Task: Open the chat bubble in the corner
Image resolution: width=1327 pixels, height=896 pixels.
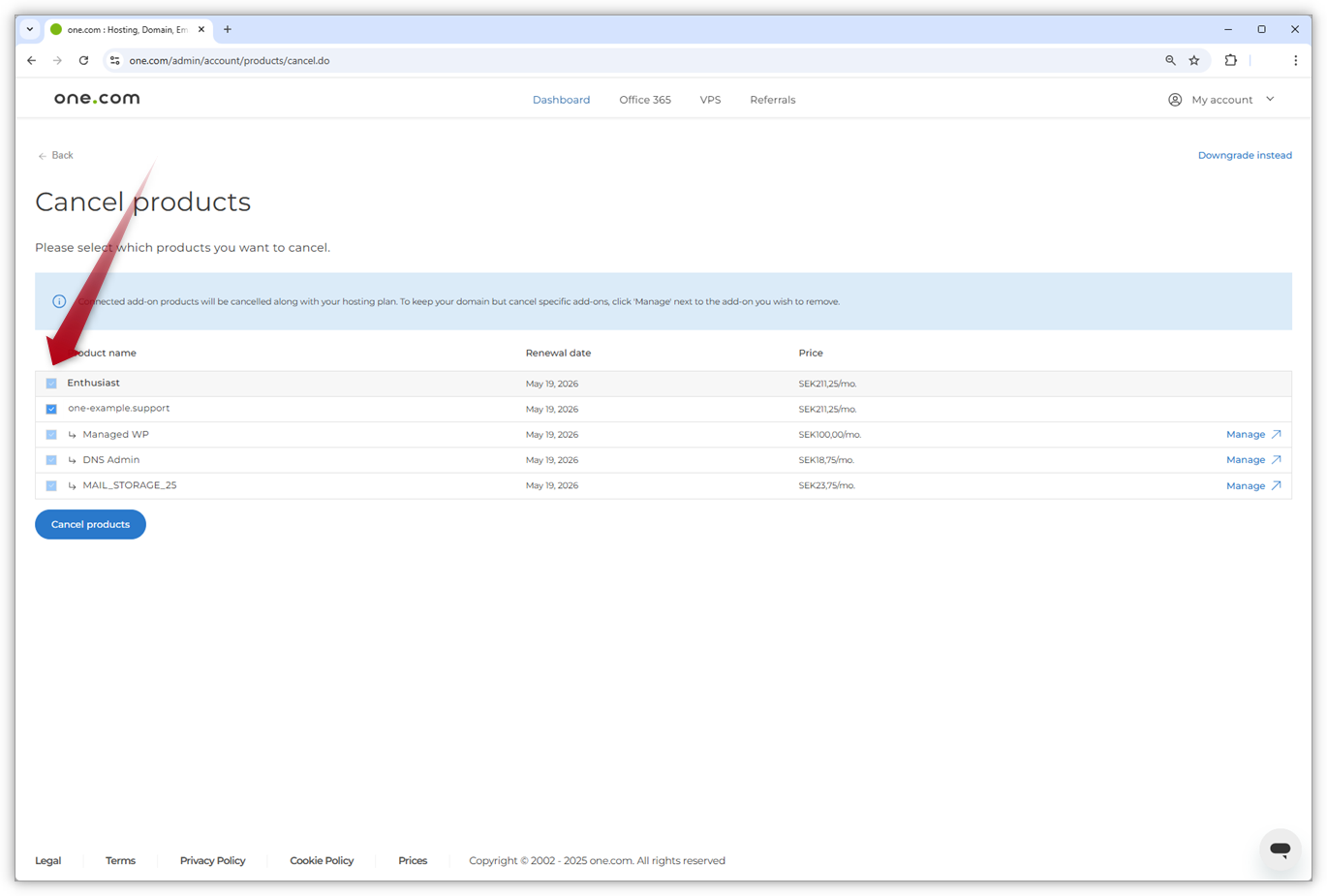Action: pos(1280,850)
